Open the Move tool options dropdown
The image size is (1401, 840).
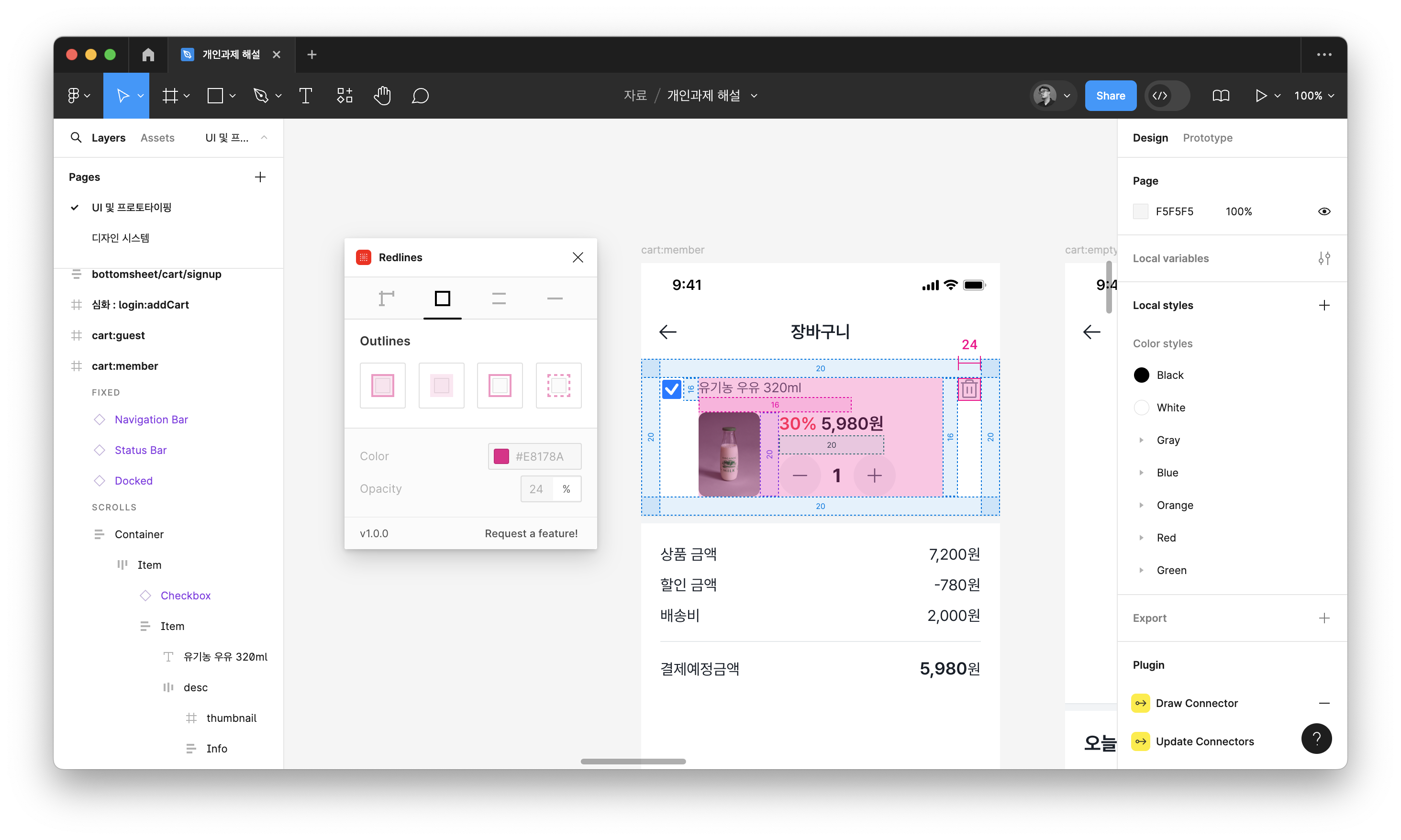click(140, 96)
